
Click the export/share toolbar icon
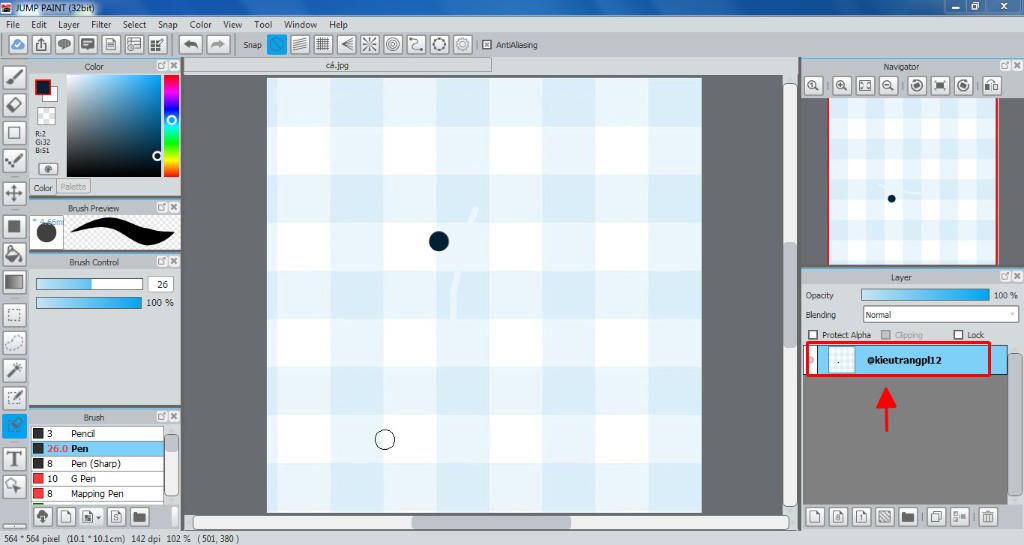(x=41, y=44)
